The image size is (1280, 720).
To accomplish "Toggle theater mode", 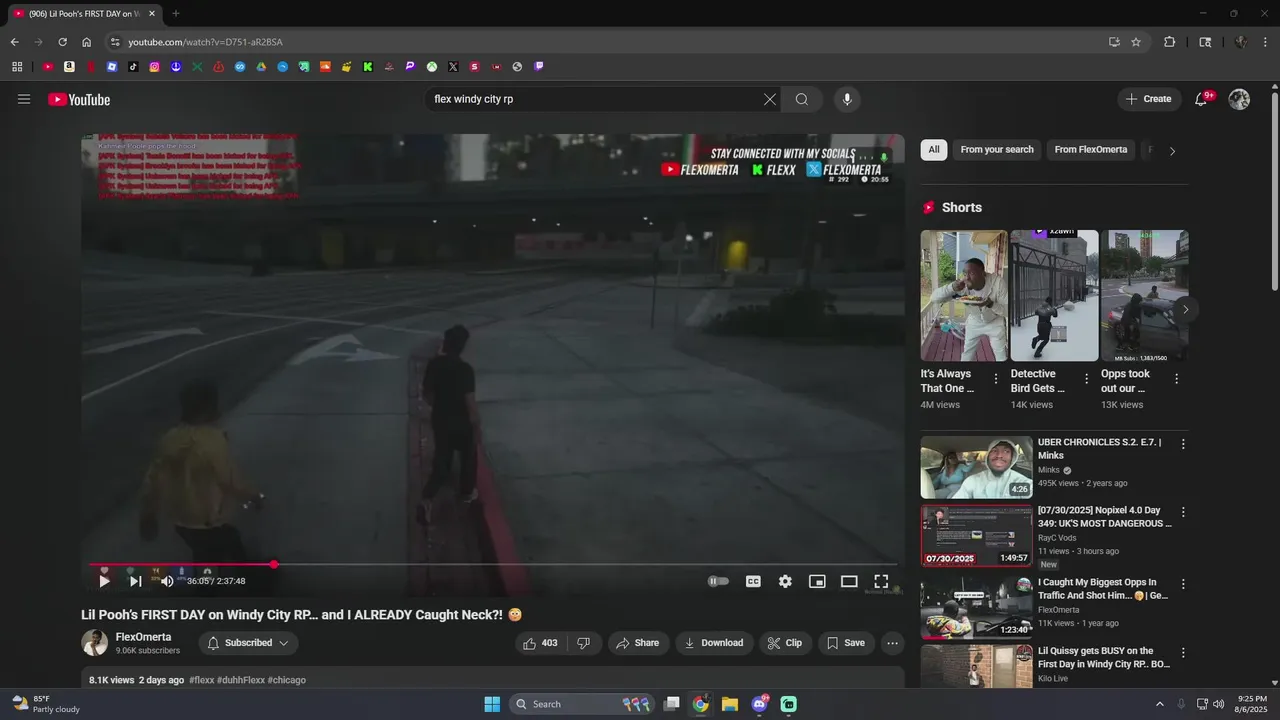I will click(849, 581).
